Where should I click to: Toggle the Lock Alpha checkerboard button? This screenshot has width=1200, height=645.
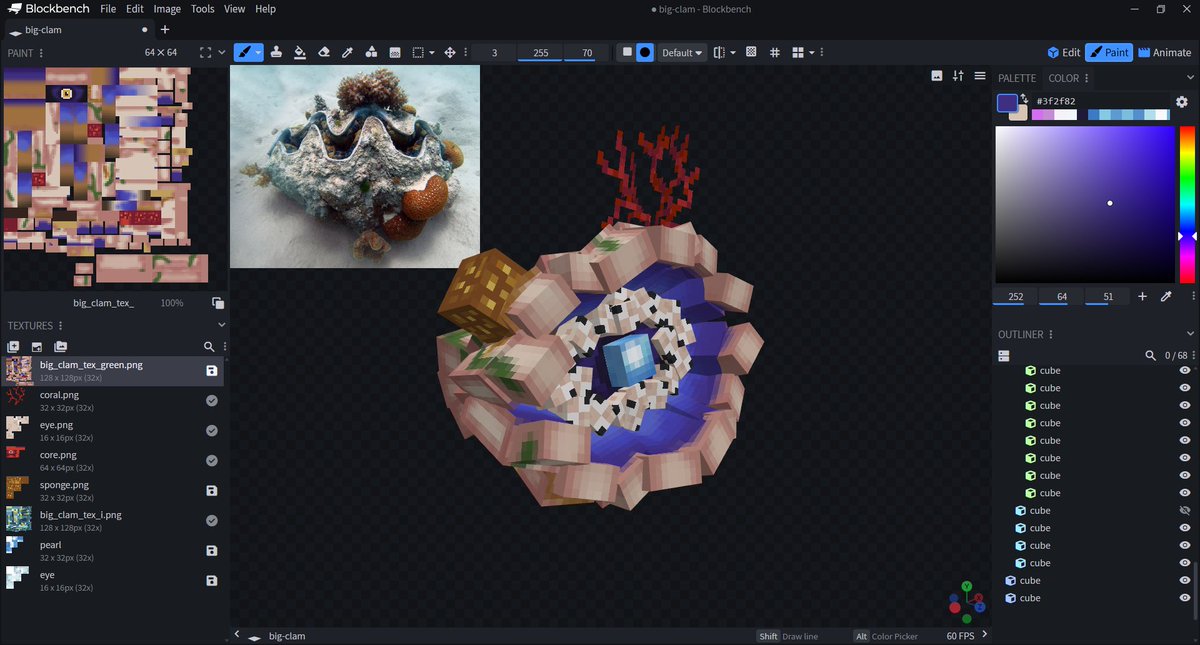(x=752, y=52)
